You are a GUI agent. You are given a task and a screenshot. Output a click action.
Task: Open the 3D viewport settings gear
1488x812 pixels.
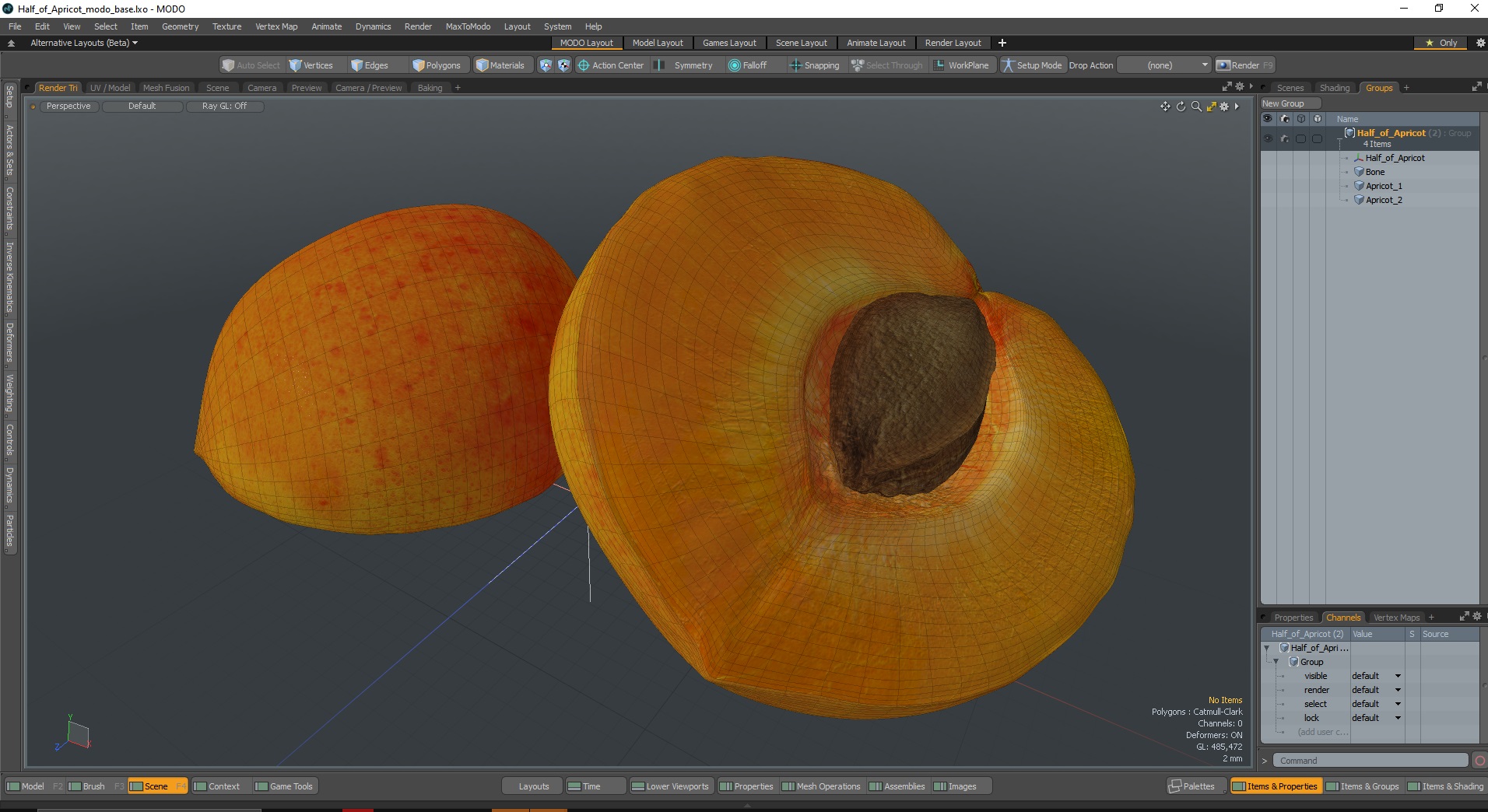coord(1224,107)
